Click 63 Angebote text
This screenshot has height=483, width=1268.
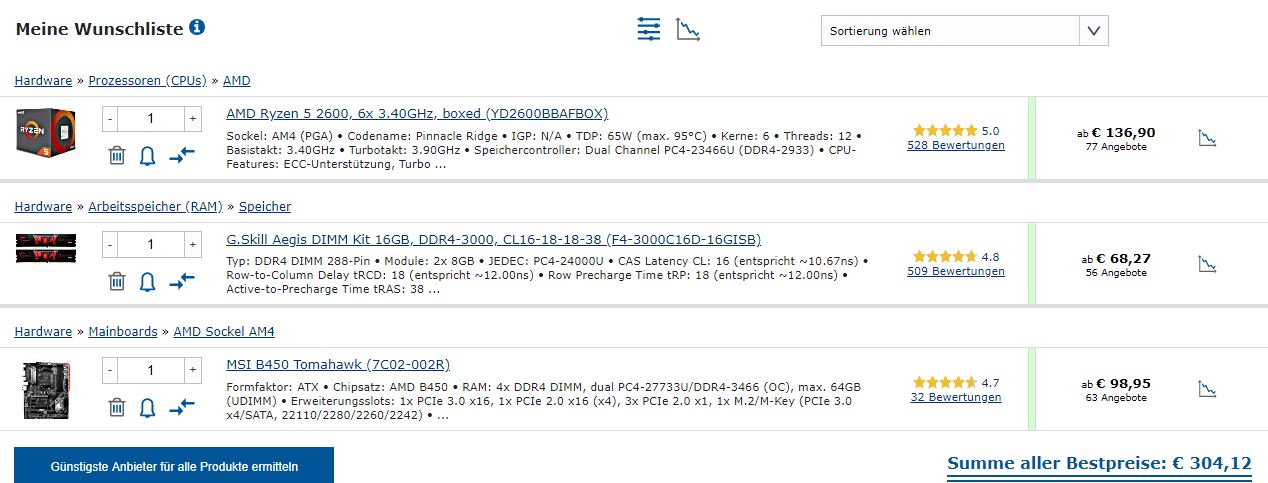(1116, 398)
